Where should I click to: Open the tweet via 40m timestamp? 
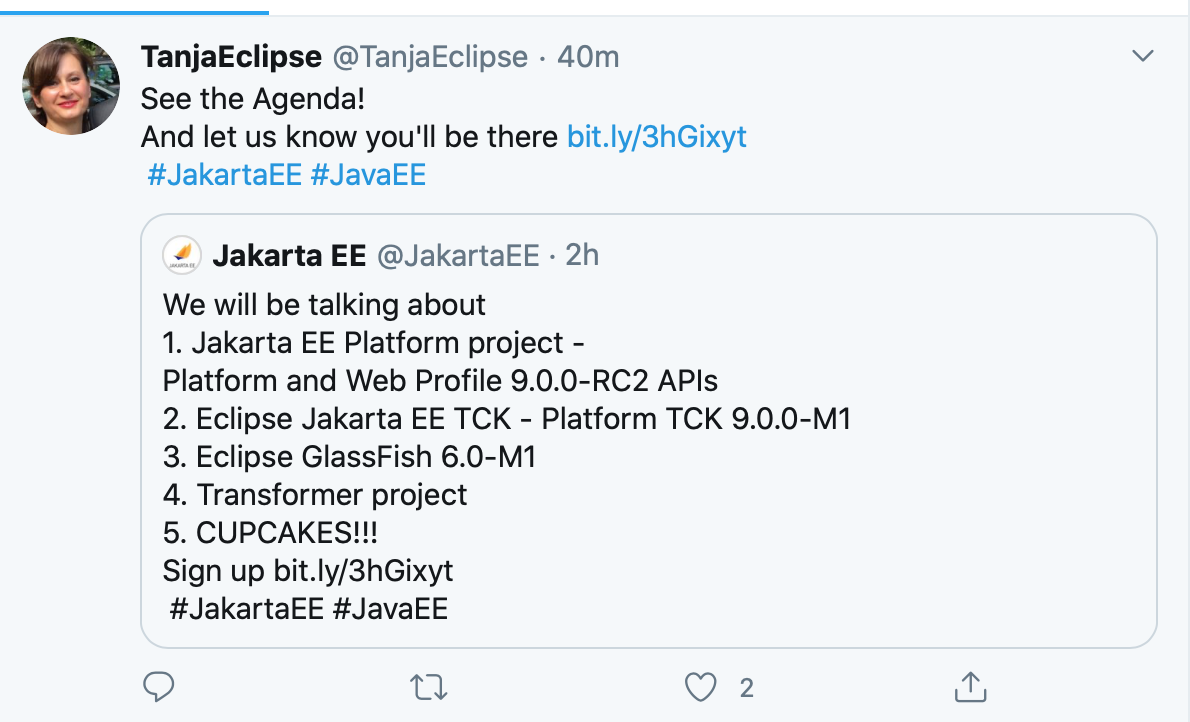[x=588, y=57]
